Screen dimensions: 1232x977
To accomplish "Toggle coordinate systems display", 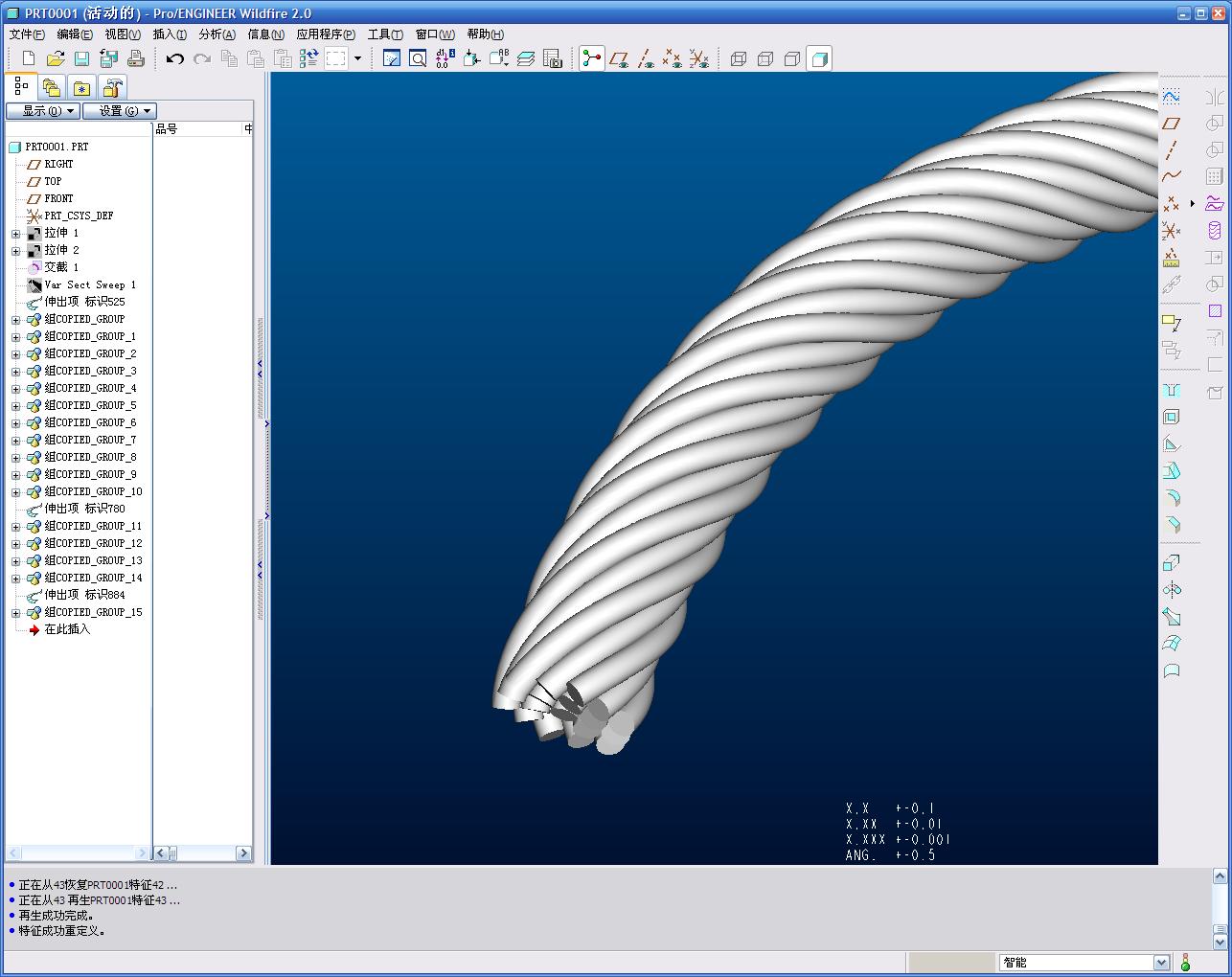I will click(x=699, y=58).
